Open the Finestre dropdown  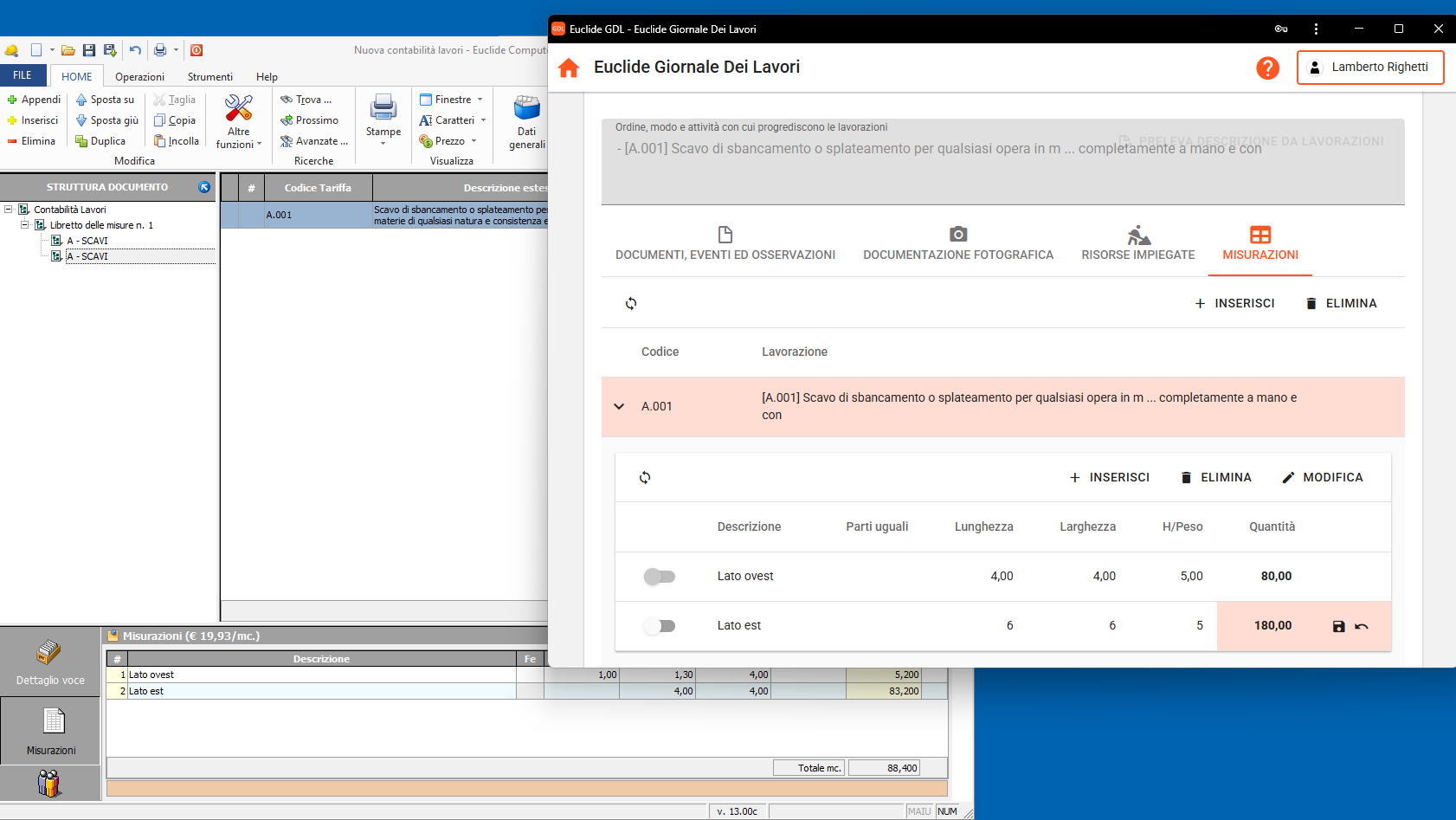coord(453,100)
